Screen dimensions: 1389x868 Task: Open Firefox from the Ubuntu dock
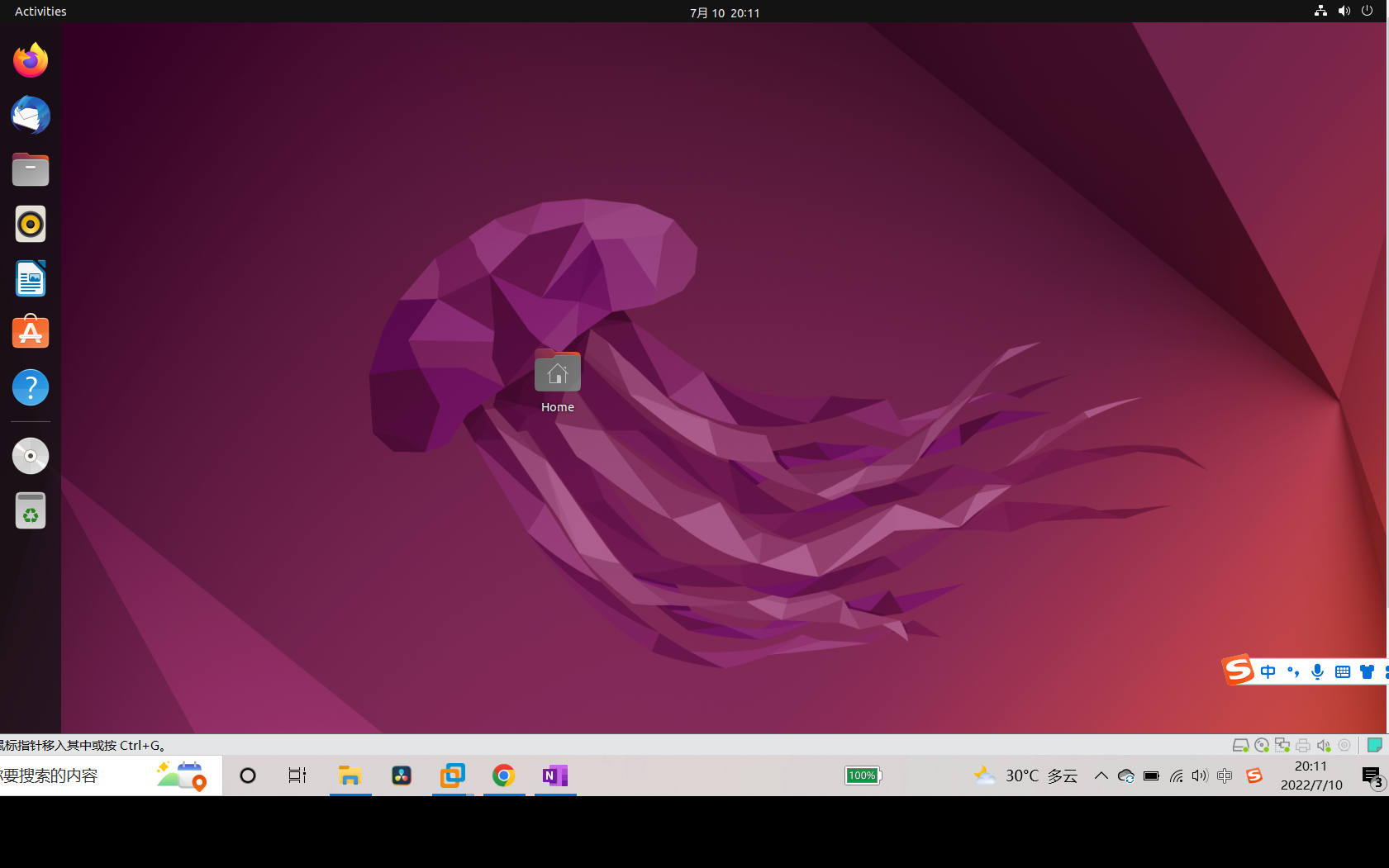tap(31, 60)
